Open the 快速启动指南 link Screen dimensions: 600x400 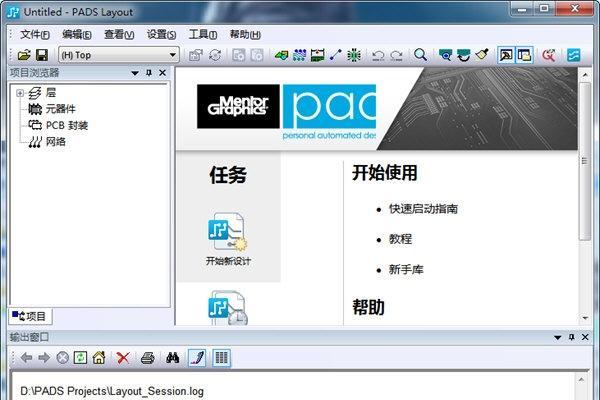[x=423, y=209]
